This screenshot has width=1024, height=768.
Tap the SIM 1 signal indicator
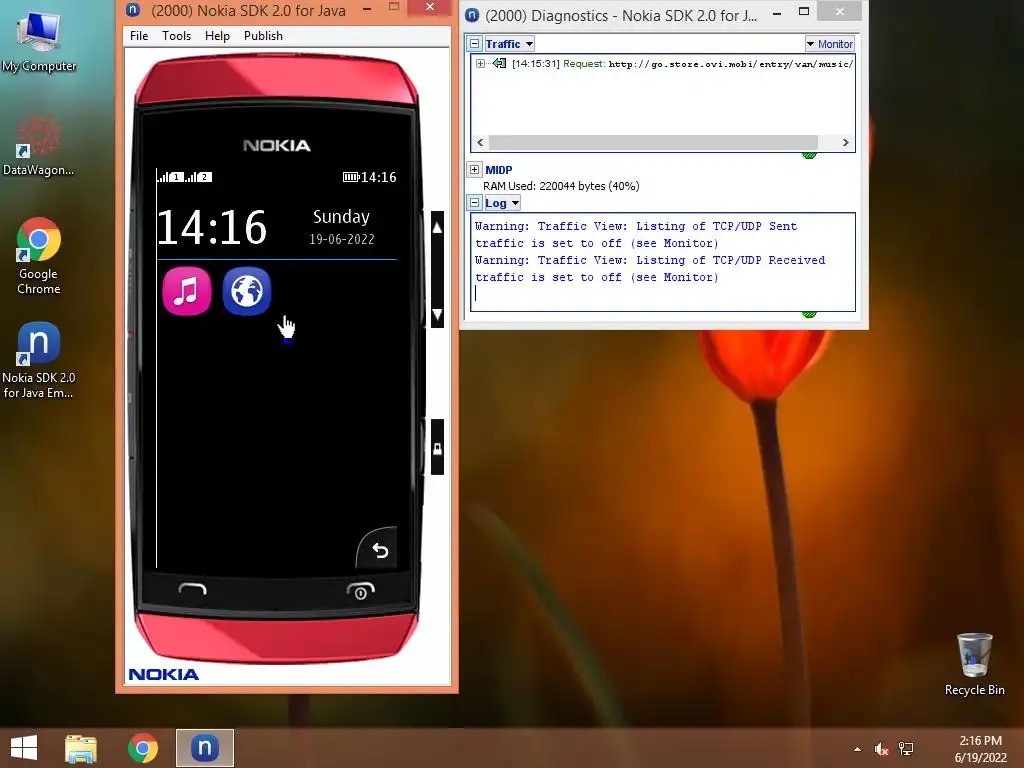pyautogui.click(x=170, y=177)
